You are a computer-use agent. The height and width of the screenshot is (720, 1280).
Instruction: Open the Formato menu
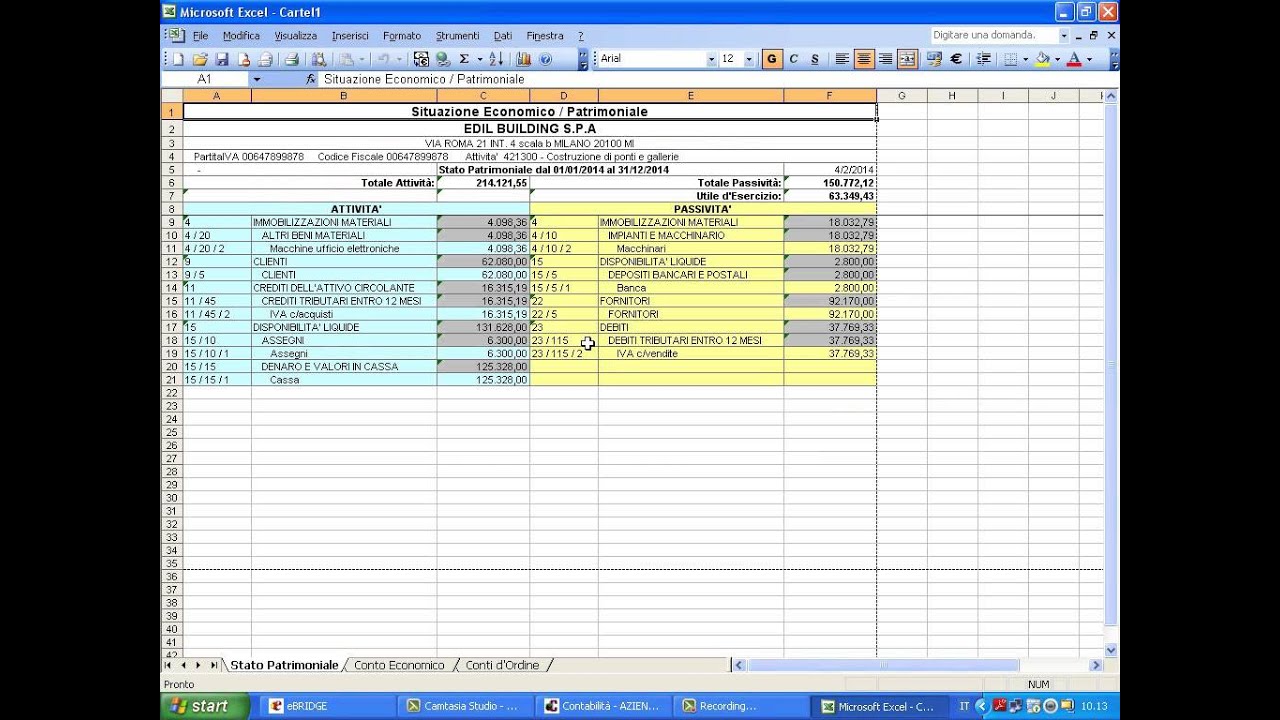click(402, 36)
